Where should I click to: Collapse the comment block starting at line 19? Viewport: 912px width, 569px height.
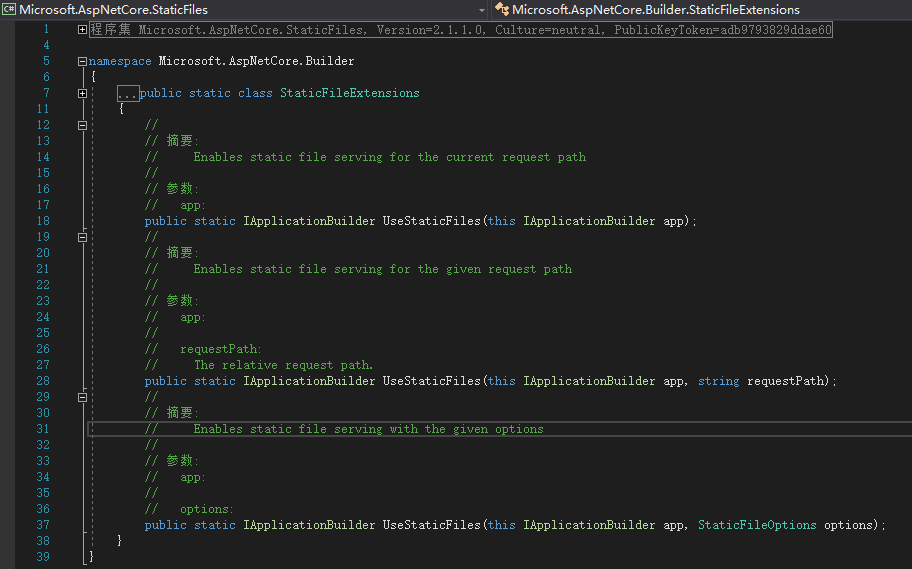click(x=82, y=237)
